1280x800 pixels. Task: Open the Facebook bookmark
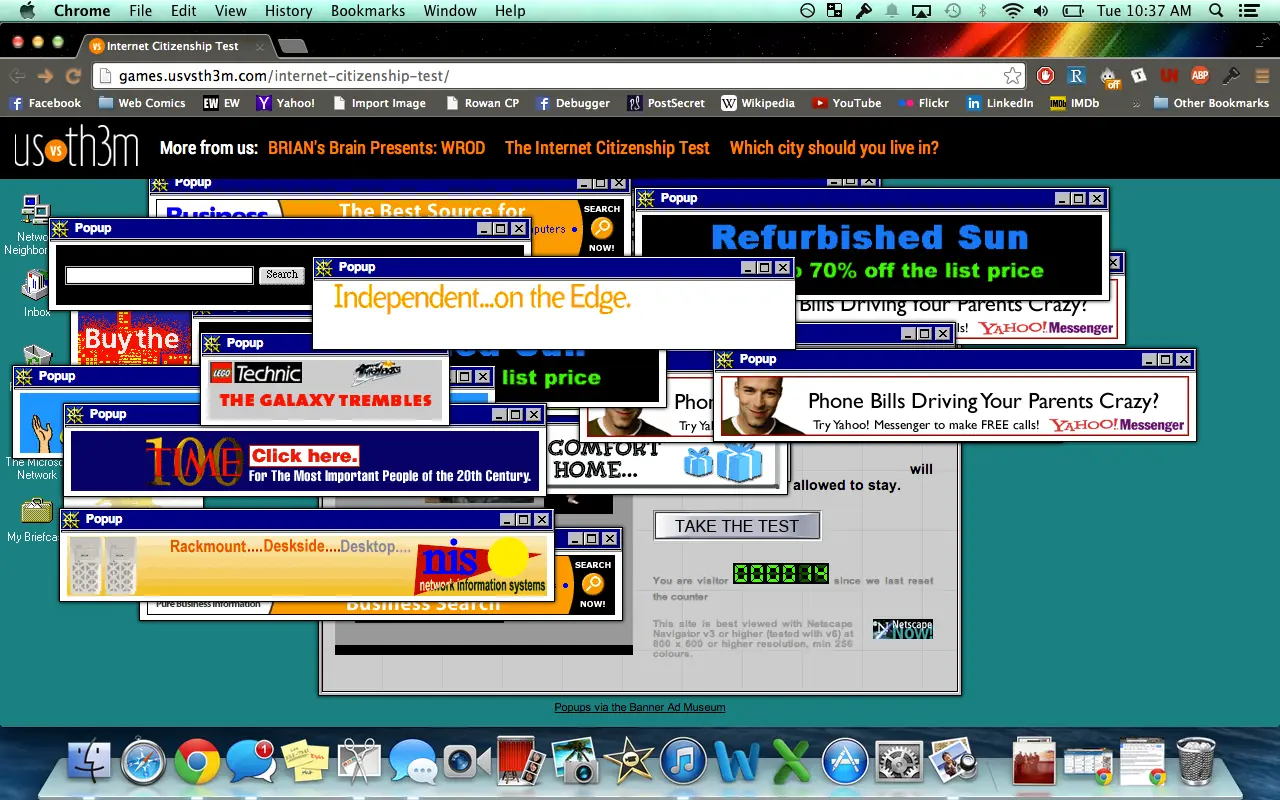(45, 103)
